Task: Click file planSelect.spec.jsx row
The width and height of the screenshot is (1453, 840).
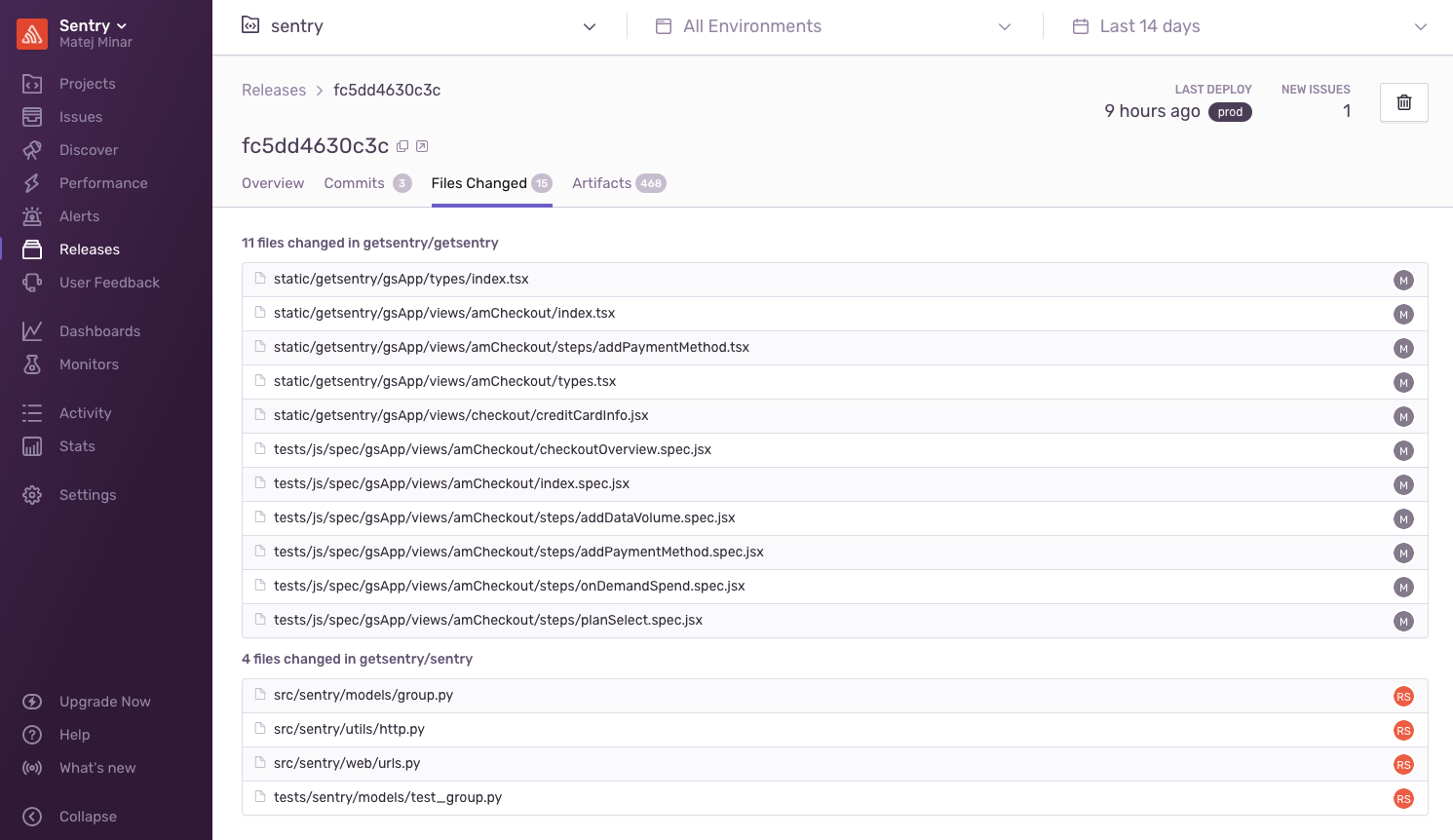Action: [834, 621]
